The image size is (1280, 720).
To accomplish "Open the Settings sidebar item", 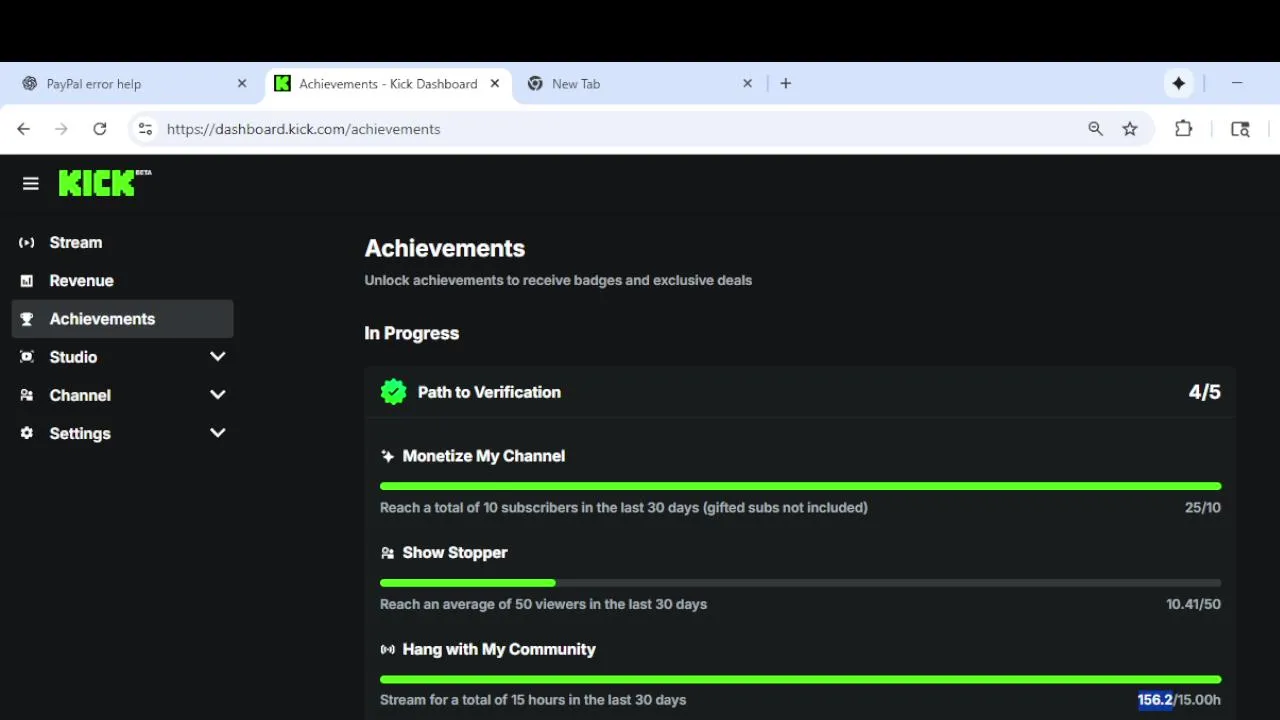I will 122,433.
